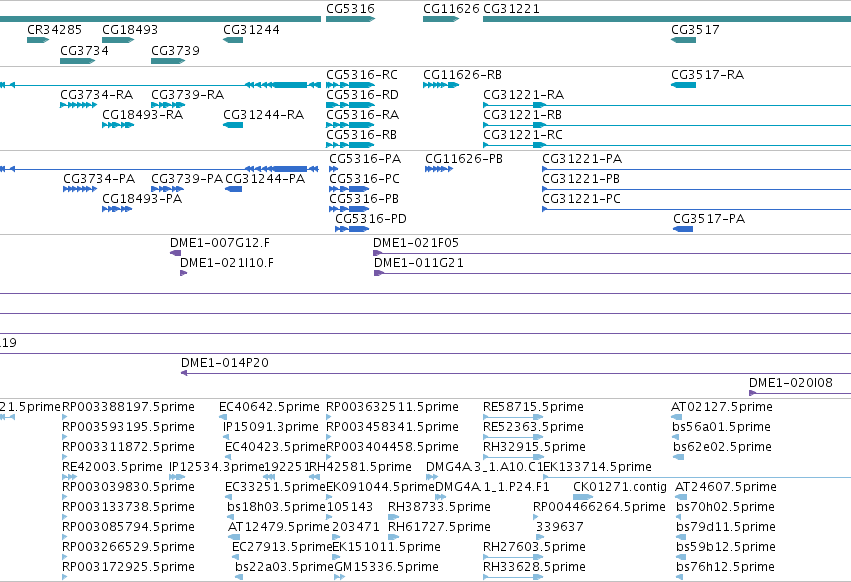Click the CG3734 gene label
The image size is (851, 582).
(x=84, y=50)
